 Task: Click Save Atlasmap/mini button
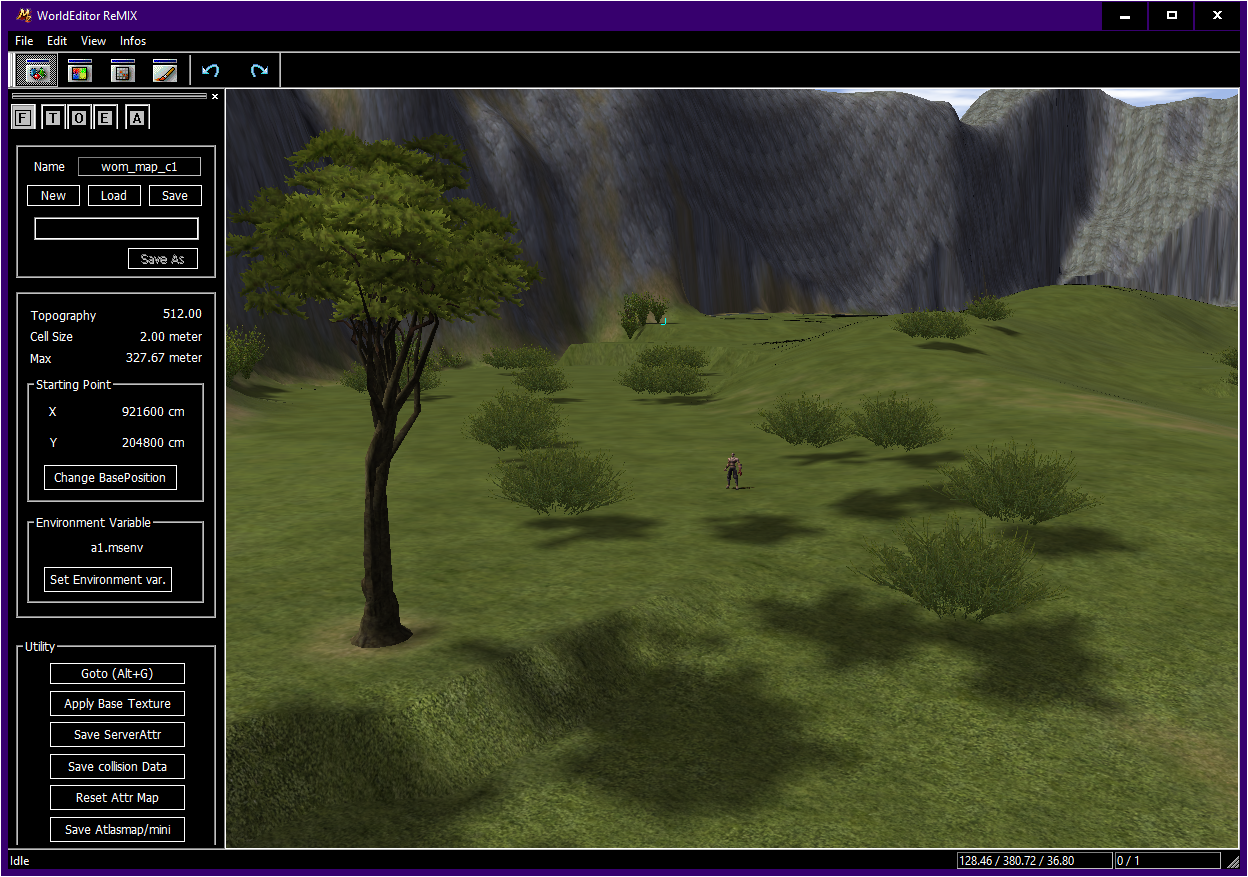(117, 830)
